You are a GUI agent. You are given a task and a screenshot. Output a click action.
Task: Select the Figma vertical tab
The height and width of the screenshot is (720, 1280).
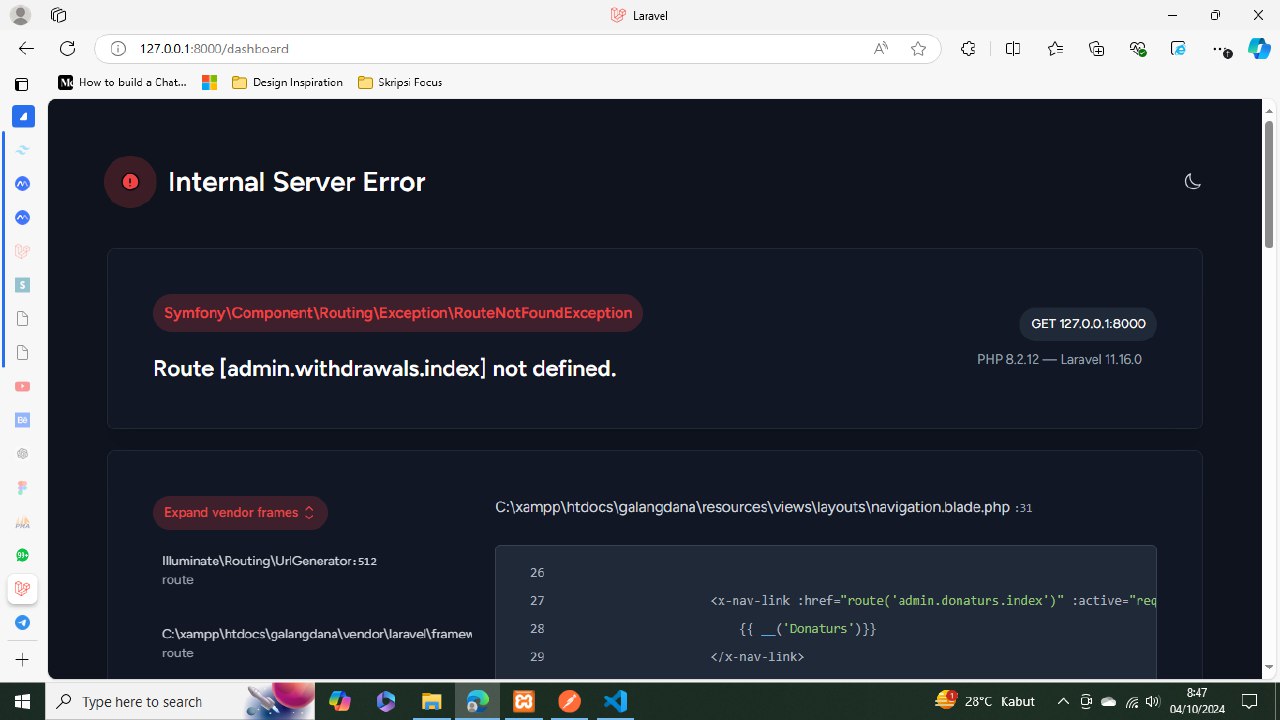pyautogui.click(x=22, y=487)
